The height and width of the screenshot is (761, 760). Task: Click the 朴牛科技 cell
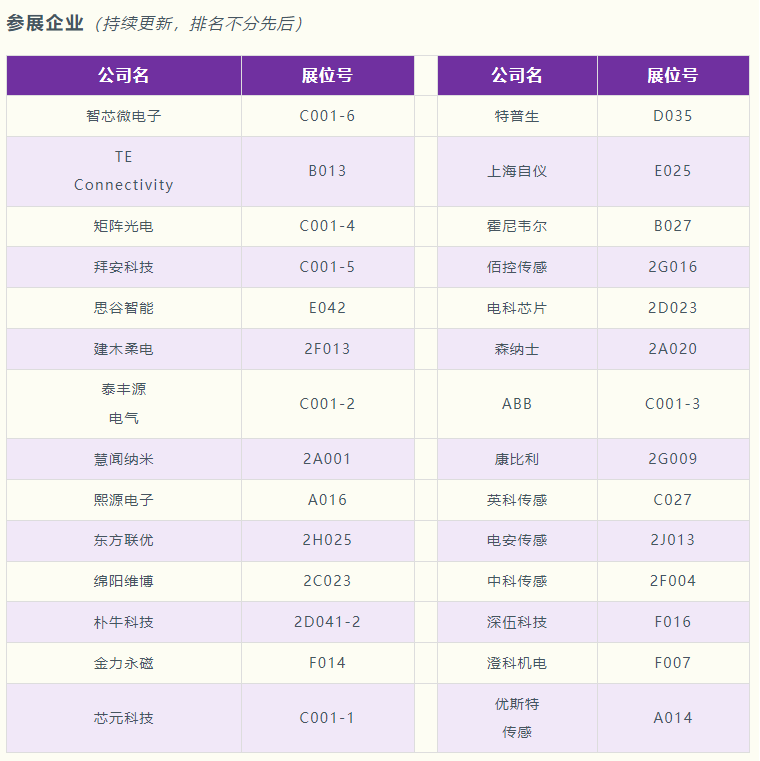pyautogui.click(x=124, y=622)
